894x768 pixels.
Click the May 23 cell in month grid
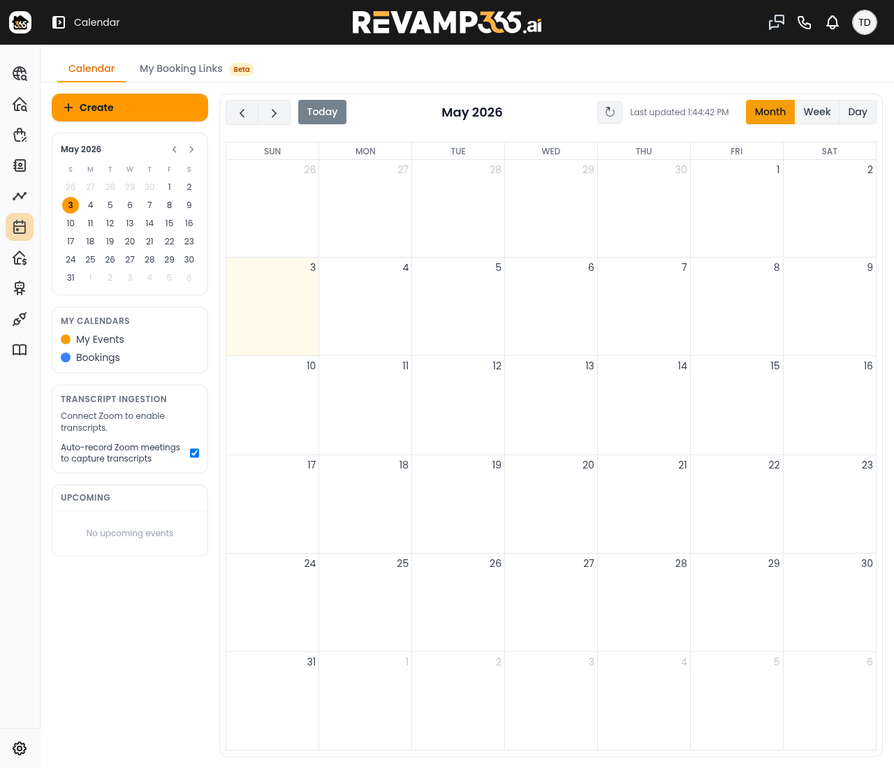click(x=830, y=504)
